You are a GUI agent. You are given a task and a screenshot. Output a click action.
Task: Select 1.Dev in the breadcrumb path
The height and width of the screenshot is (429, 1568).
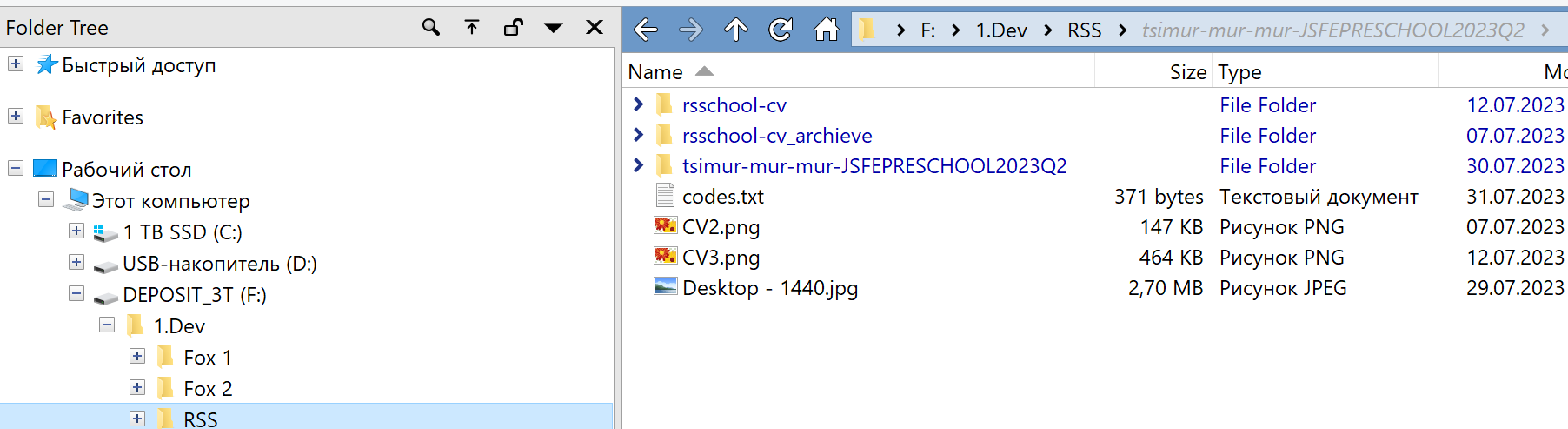[1001, 30]
